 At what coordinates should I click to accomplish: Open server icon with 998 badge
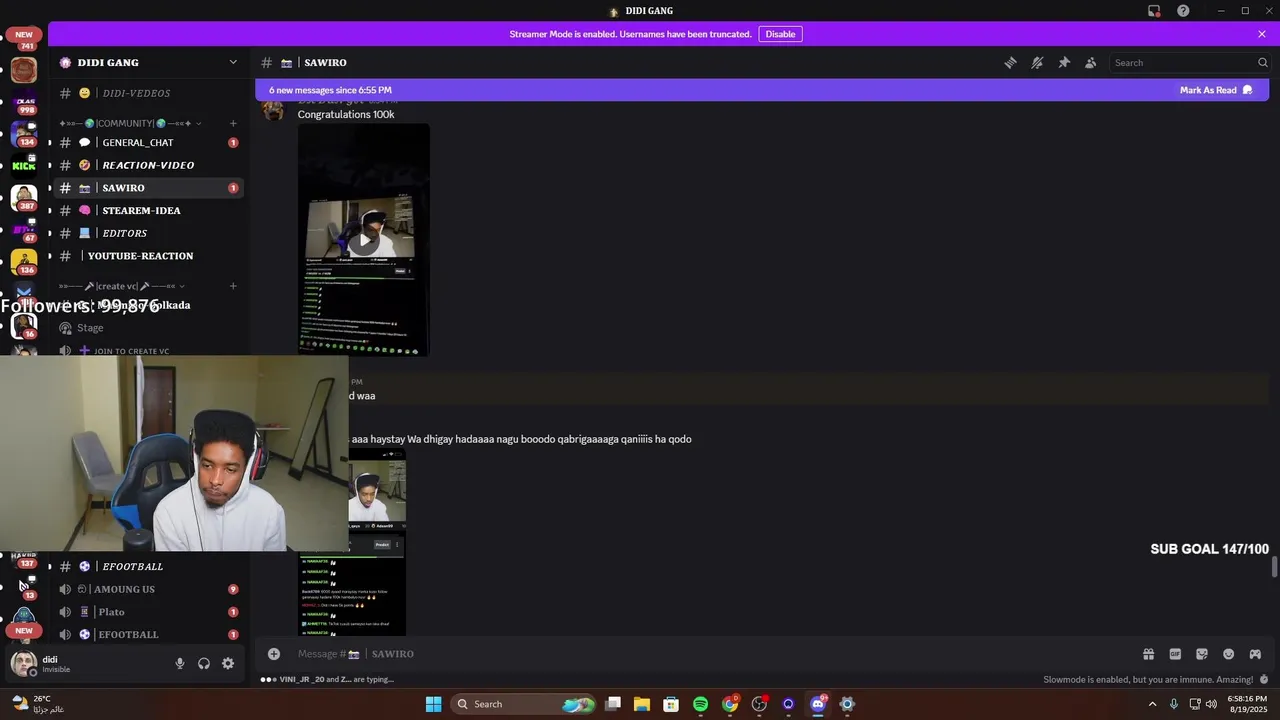(24, 101)
